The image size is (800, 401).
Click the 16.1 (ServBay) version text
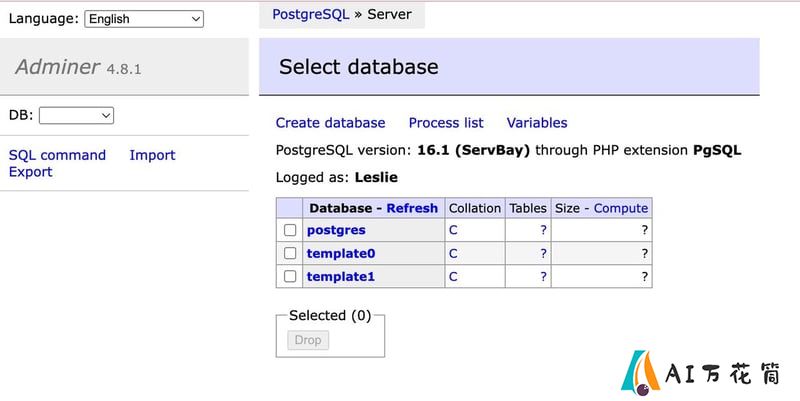[473, 151]
